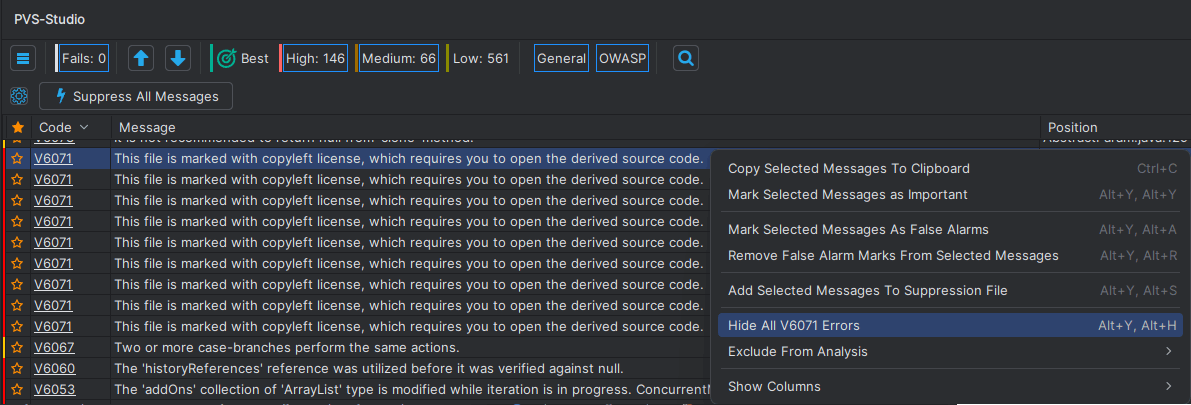This screenshot has width=1191, height=405.
Task: Toggle the Medium: 66 severity filter
Action: click(x=398, y=59)
